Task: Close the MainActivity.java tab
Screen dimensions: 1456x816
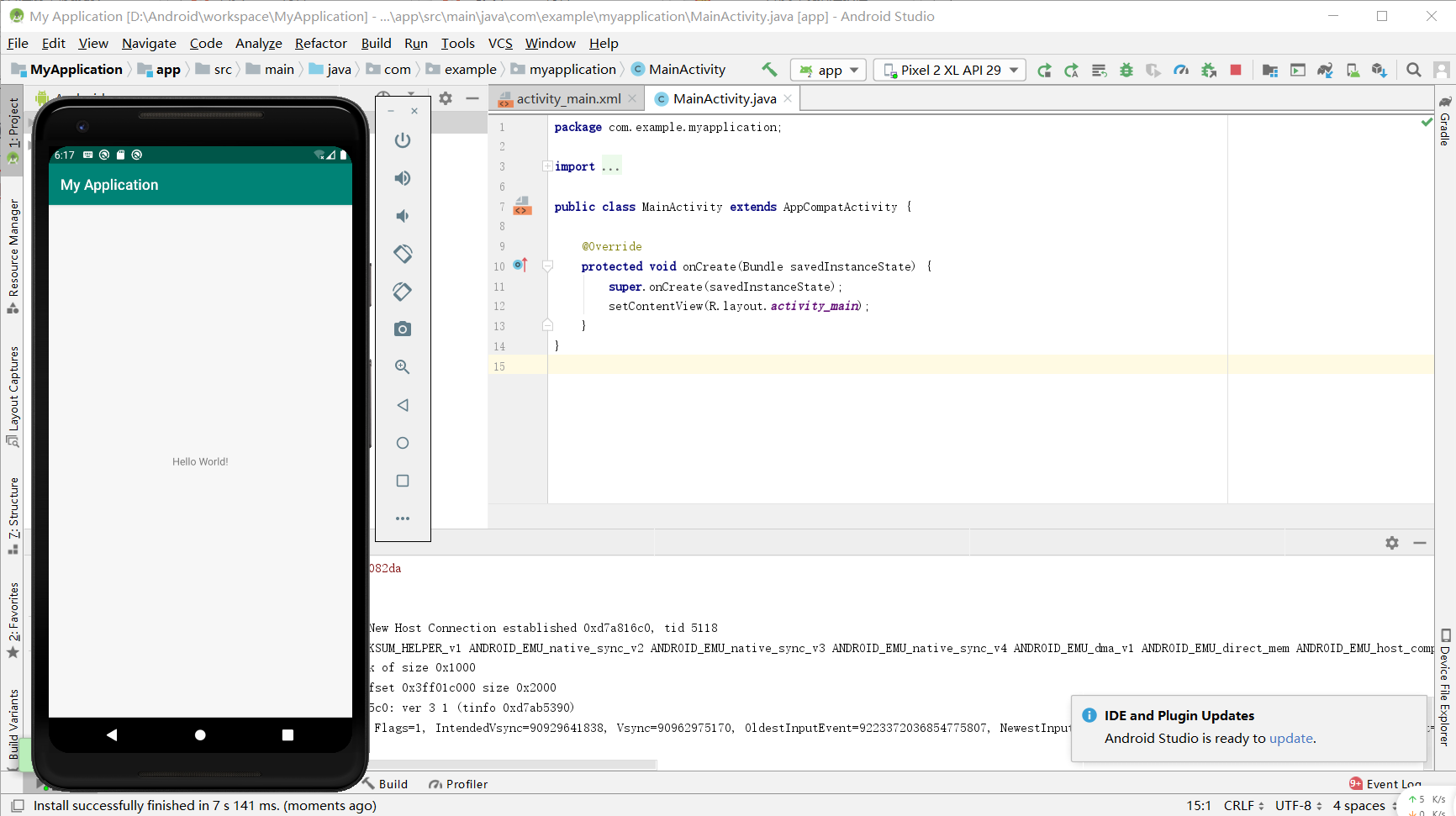Action: [788, 99]
